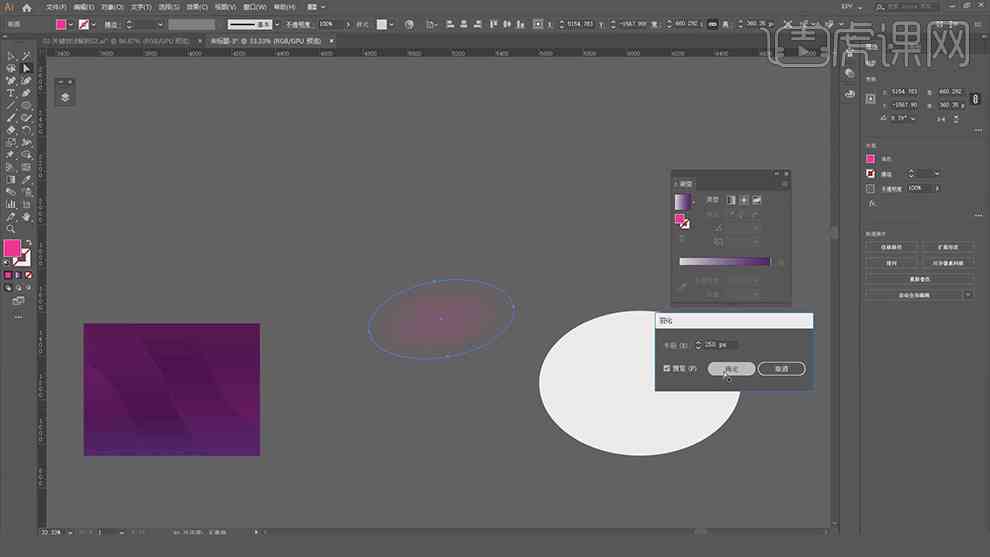The height and width of the screenshot is (557, 990).
Task: Toggle the preview checkbox in the dialog
Action: click(667, 368)
